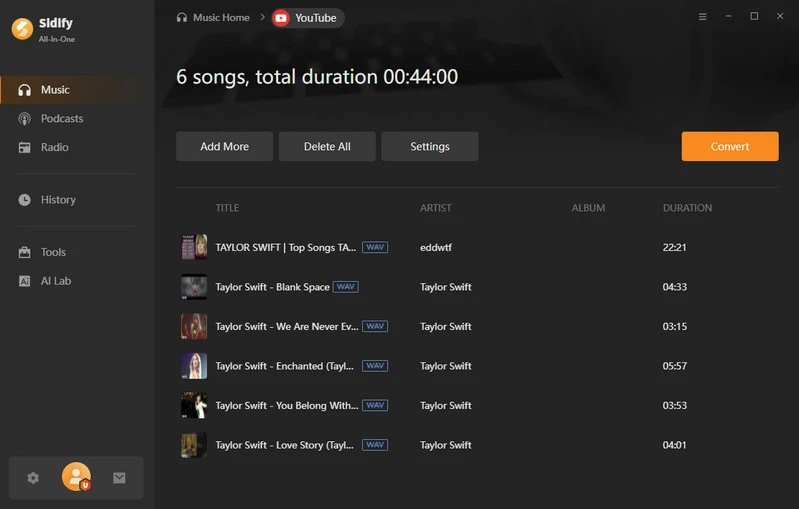
Task: Select Taylor Swift - Blank Space title
Action: 273,287
